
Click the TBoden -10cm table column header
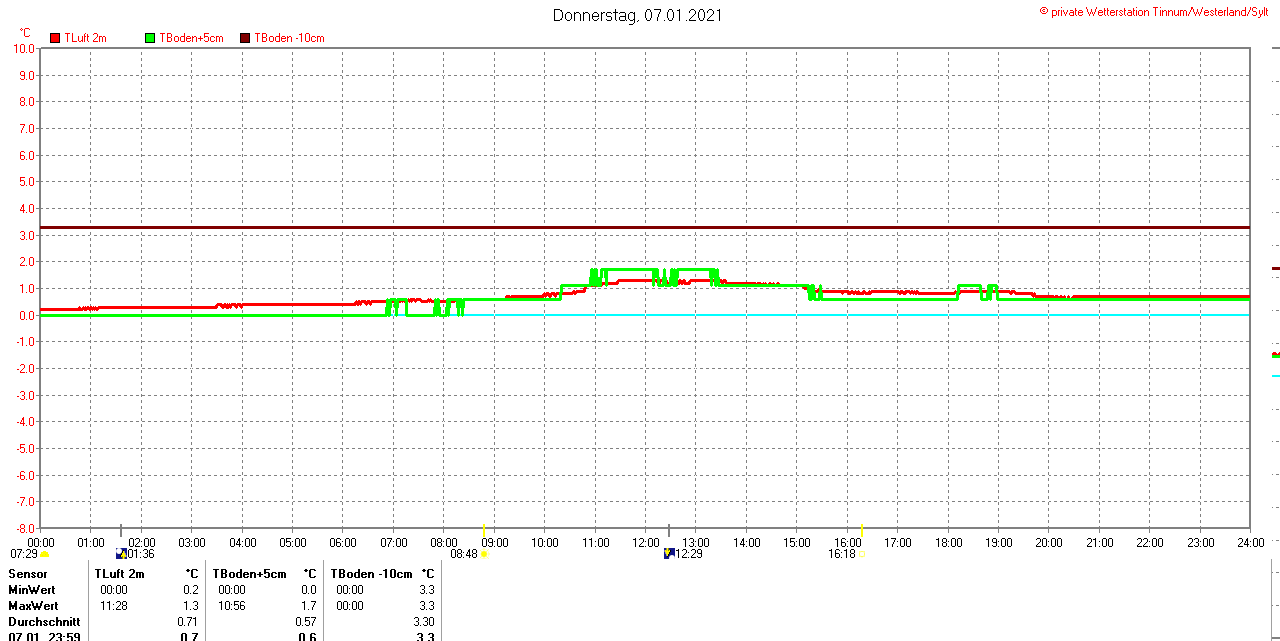(371, 574)
